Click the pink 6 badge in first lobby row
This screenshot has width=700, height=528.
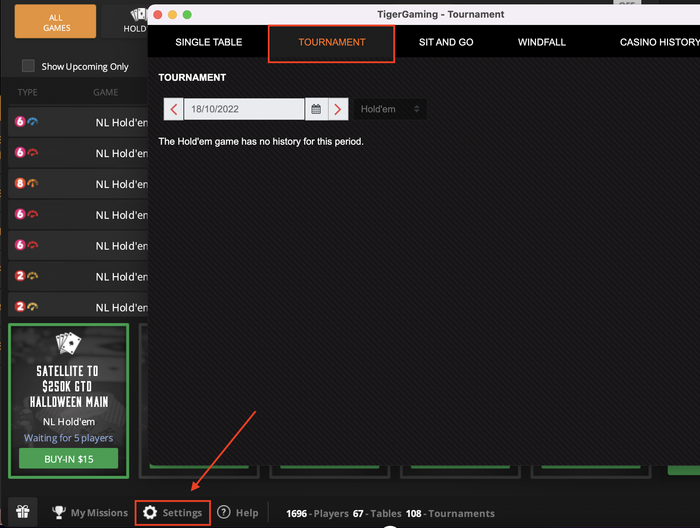tap(20, 121)
